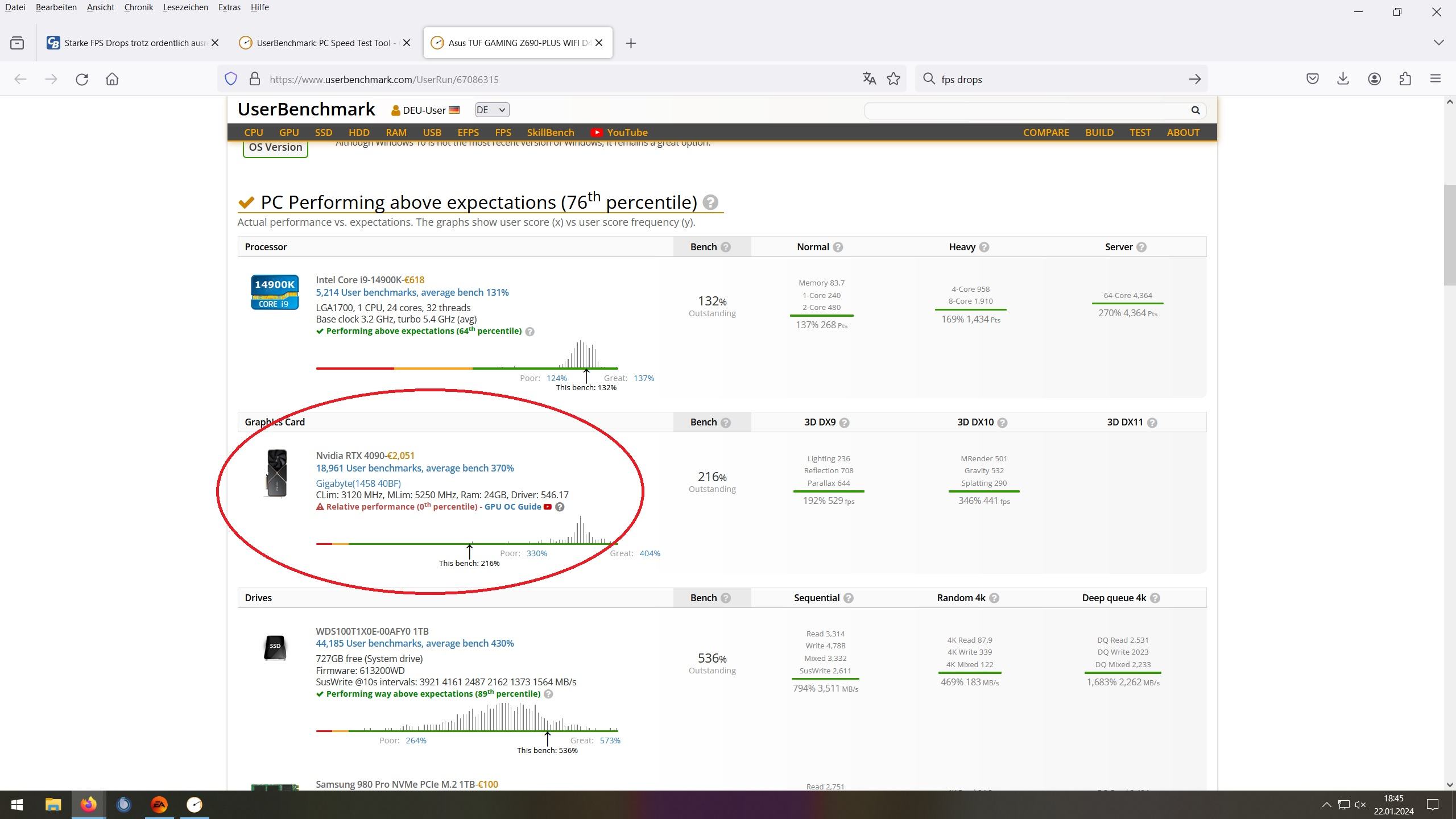Click help icon next to PC Performing heading
Screen dimensions: 1456x819
[710, 202]
